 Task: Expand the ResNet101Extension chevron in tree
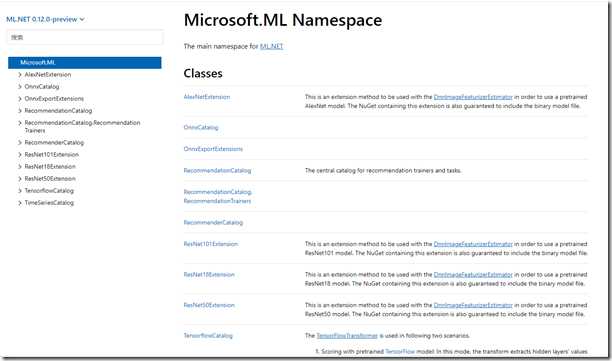point(20,155)
